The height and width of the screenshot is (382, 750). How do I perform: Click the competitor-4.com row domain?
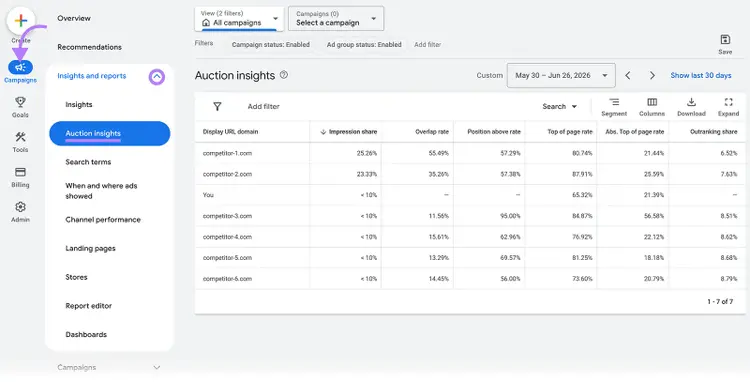point(227,237)
